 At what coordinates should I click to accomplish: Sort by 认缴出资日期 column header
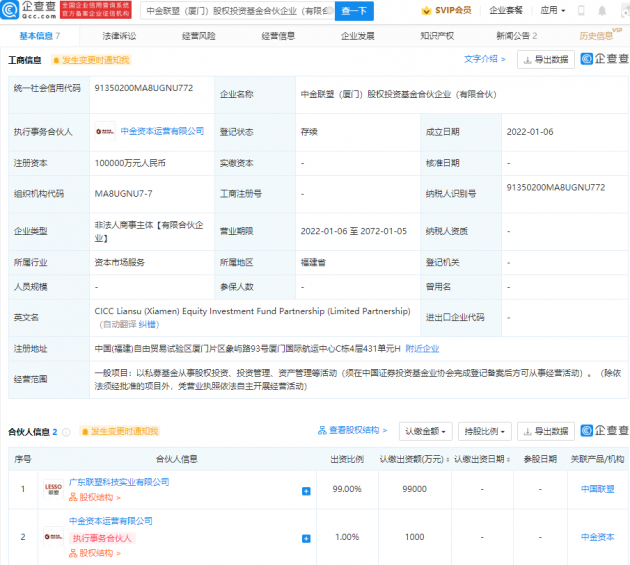(482, 459)
